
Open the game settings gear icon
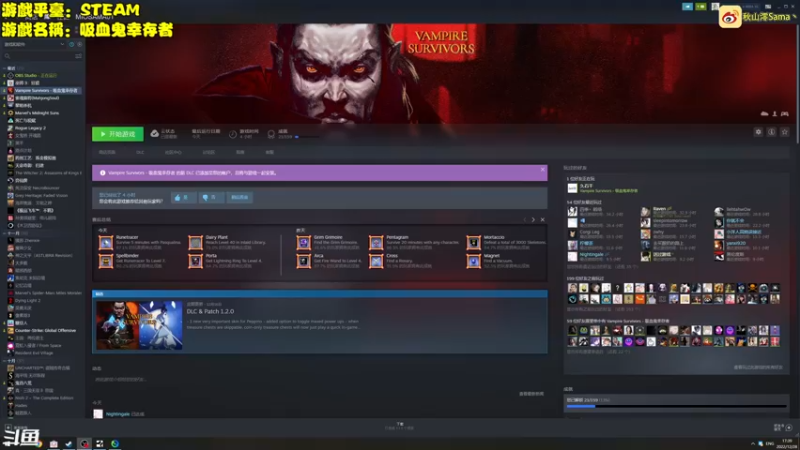pos(758,132)
